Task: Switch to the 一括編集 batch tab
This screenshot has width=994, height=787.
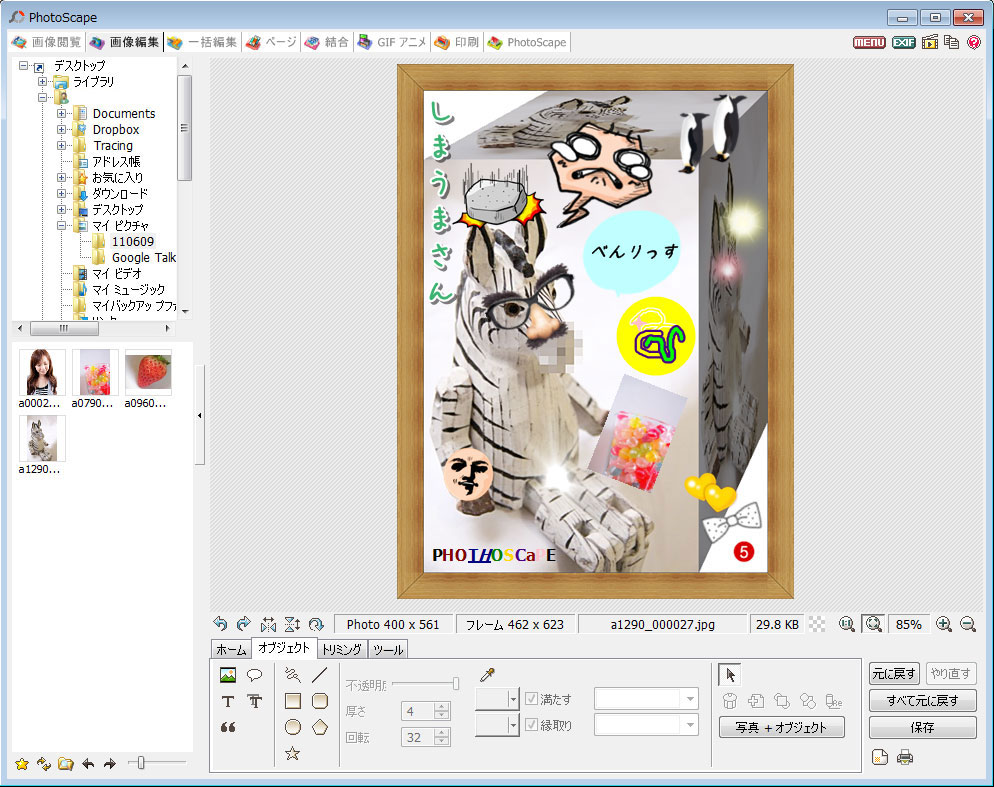Action: click(x=202, y=42)
